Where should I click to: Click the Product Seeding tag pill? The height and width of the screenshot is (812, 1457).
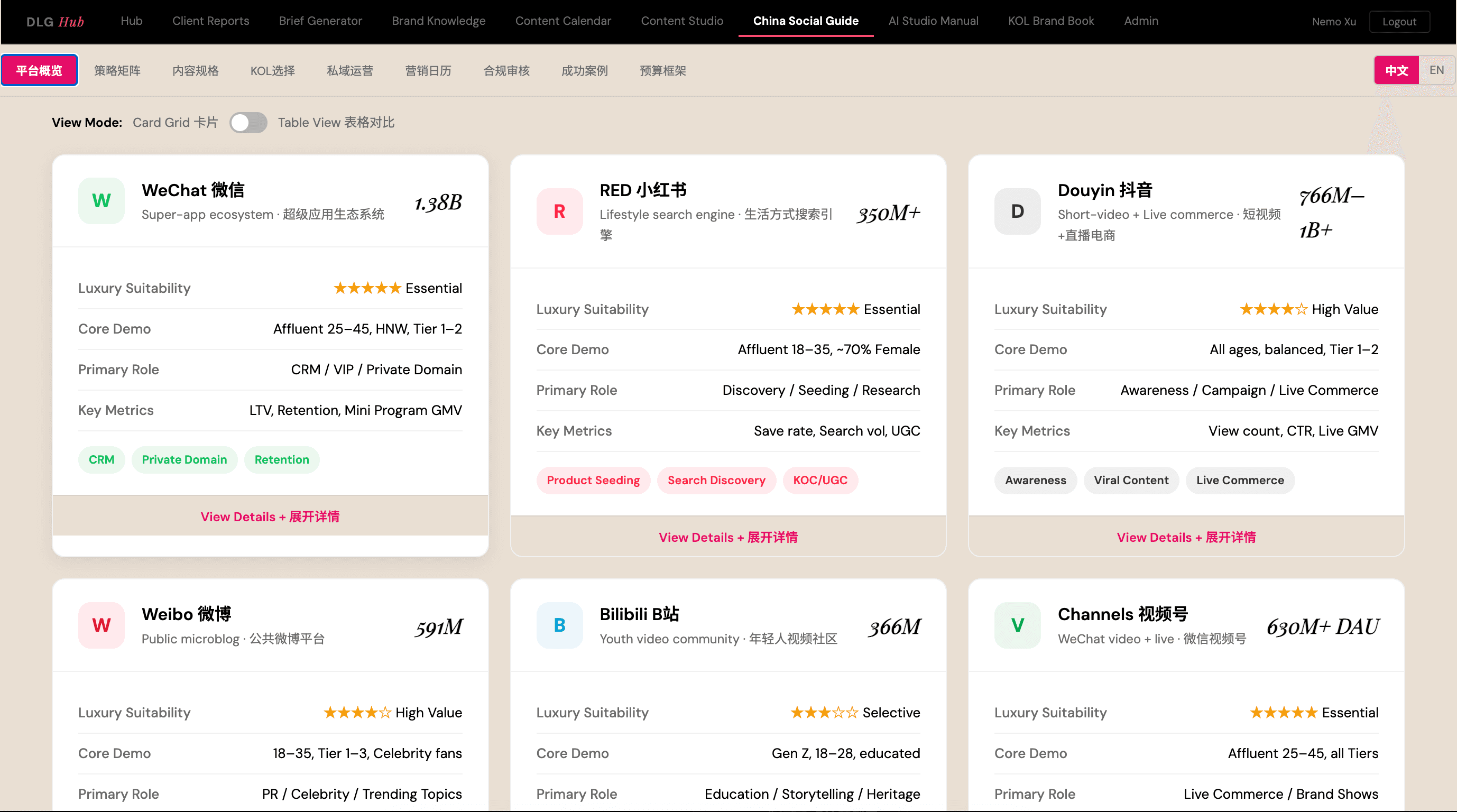[593, 480]
